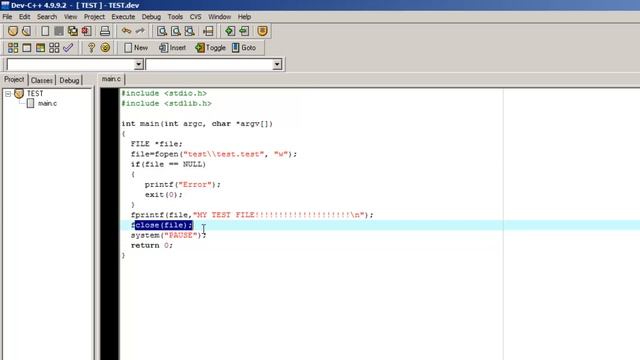
Task: Click the fopen line in code
Action: click(x=214, y=154)
